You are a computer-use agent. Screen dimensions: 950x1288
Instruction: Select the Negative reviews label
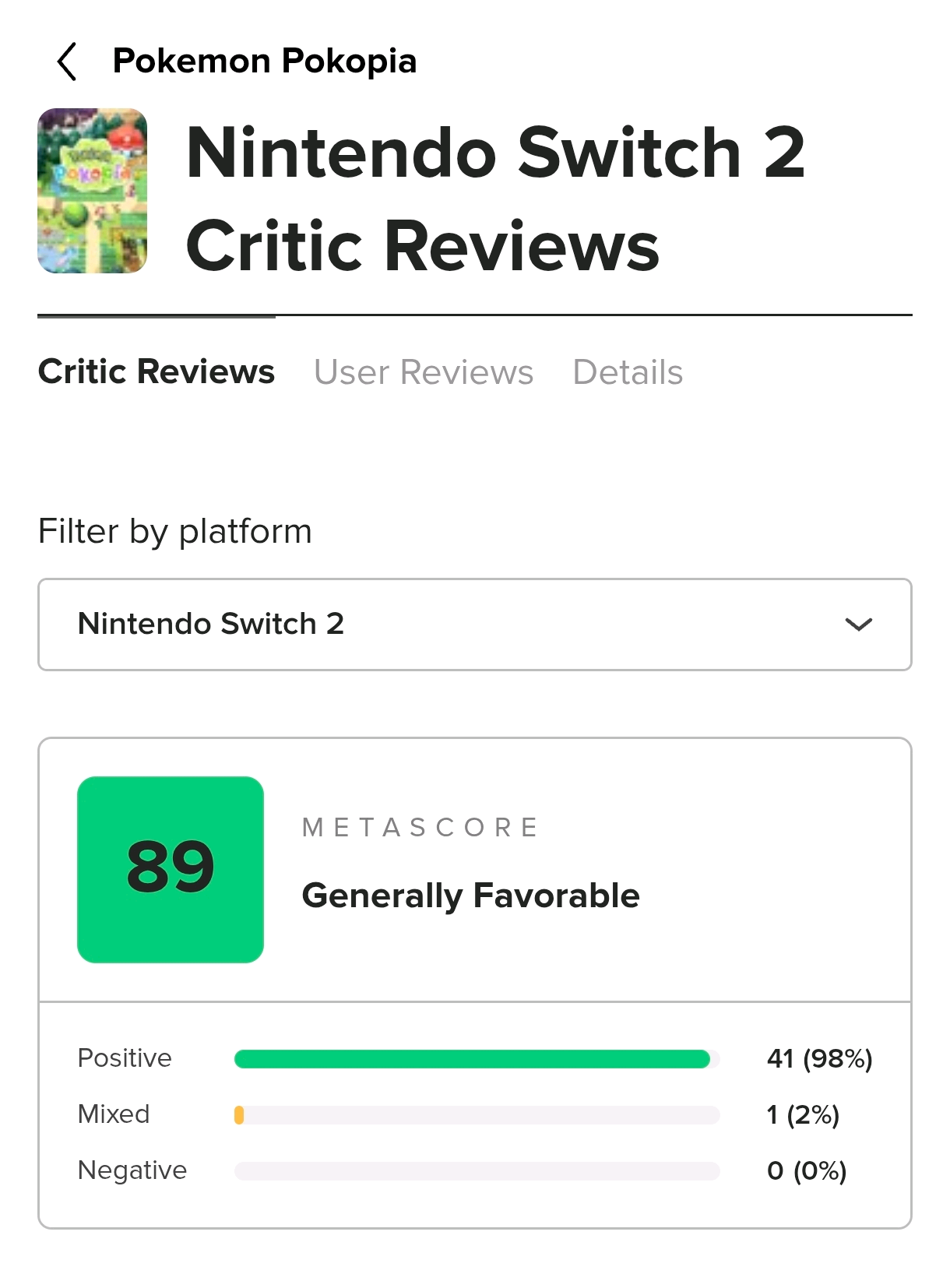[132, 1170]
